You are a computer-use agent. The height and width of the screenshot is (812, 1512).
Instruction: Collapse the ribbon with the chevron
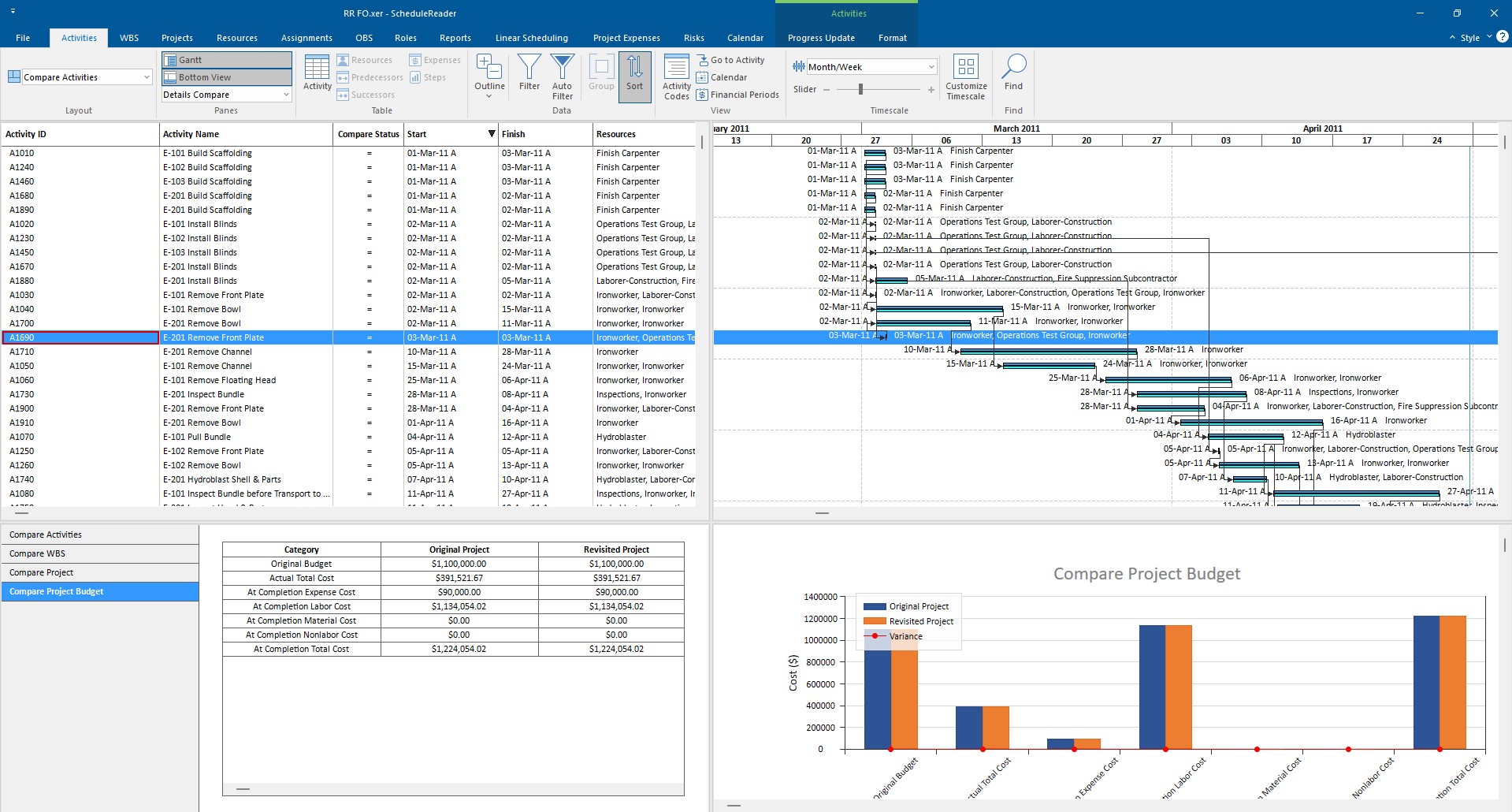(1452, 38)
